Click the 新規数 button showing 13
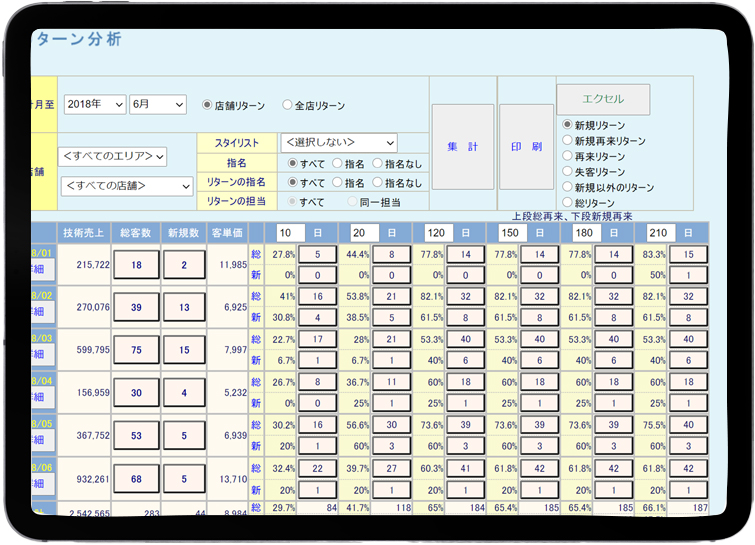755x545 pixels. coord(184,307)
